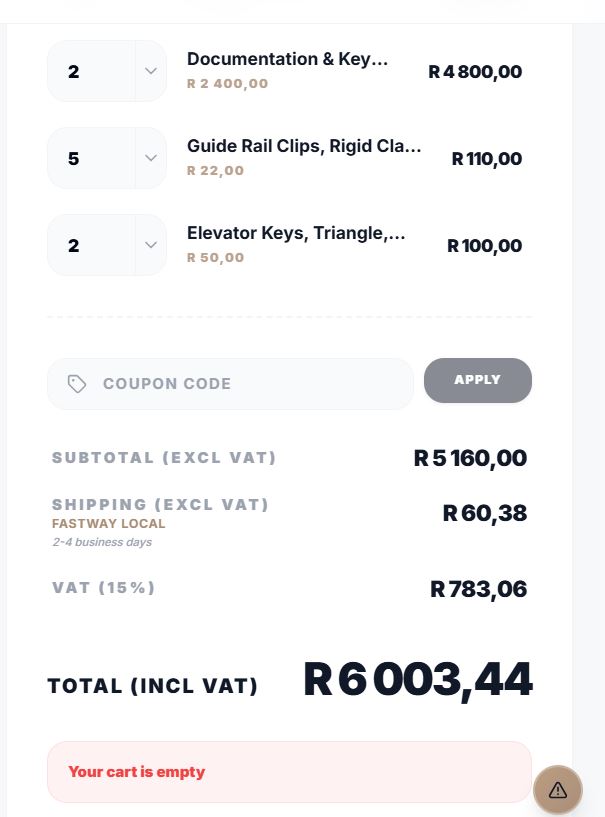Click the coupon tag icon
The image size is (605, 817).
pyautogui.click(x=77, y=384)
